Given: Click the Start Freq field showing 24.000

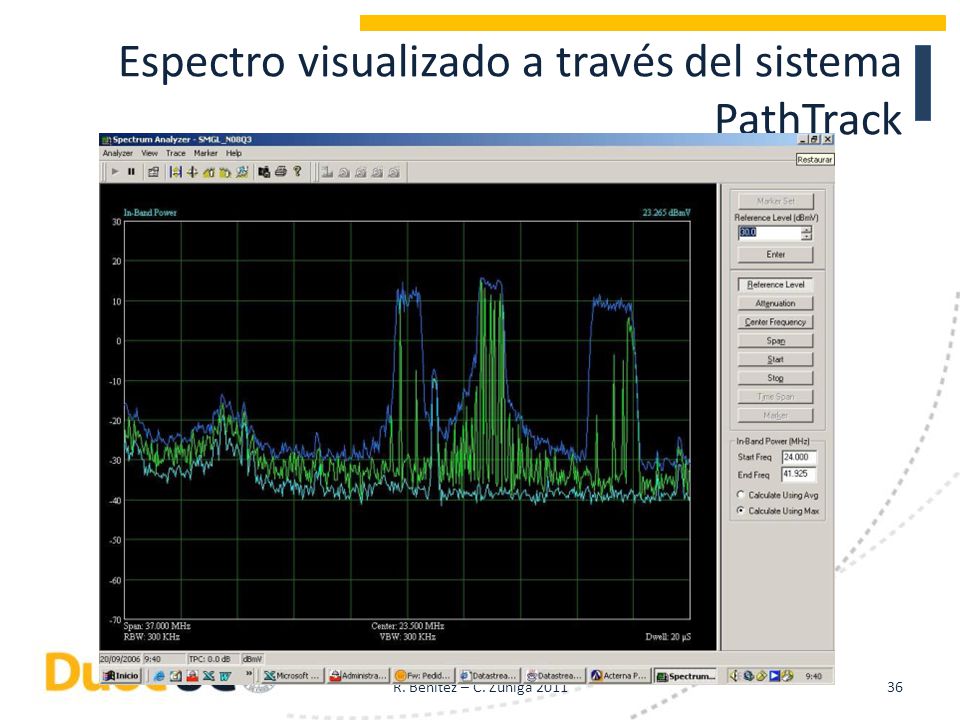Looking at the screenshot, I should [799, 457].
